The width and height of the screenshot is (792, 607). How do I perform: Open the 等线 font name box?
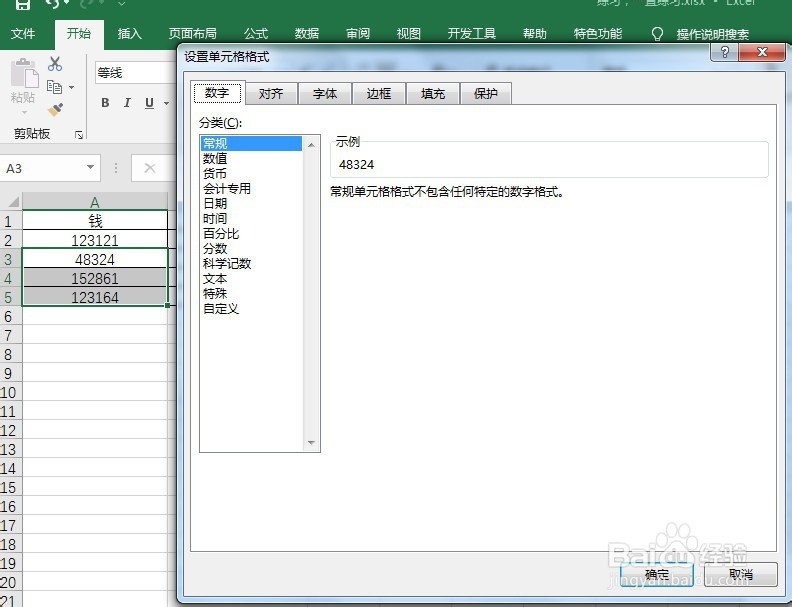pyautogui.click(x=135, y=73)
